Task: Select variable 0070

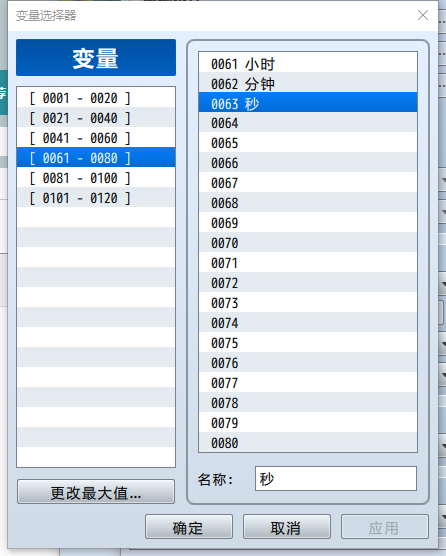Action: pos(308,242)
